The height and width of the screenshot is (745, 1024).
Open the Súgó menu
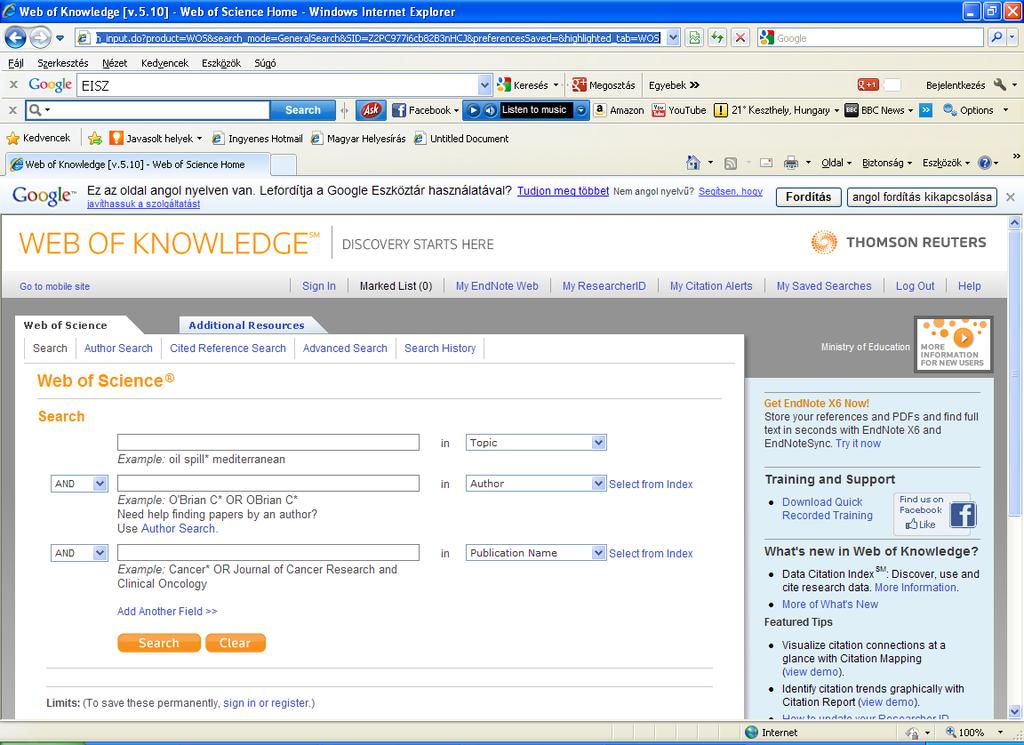265,63
